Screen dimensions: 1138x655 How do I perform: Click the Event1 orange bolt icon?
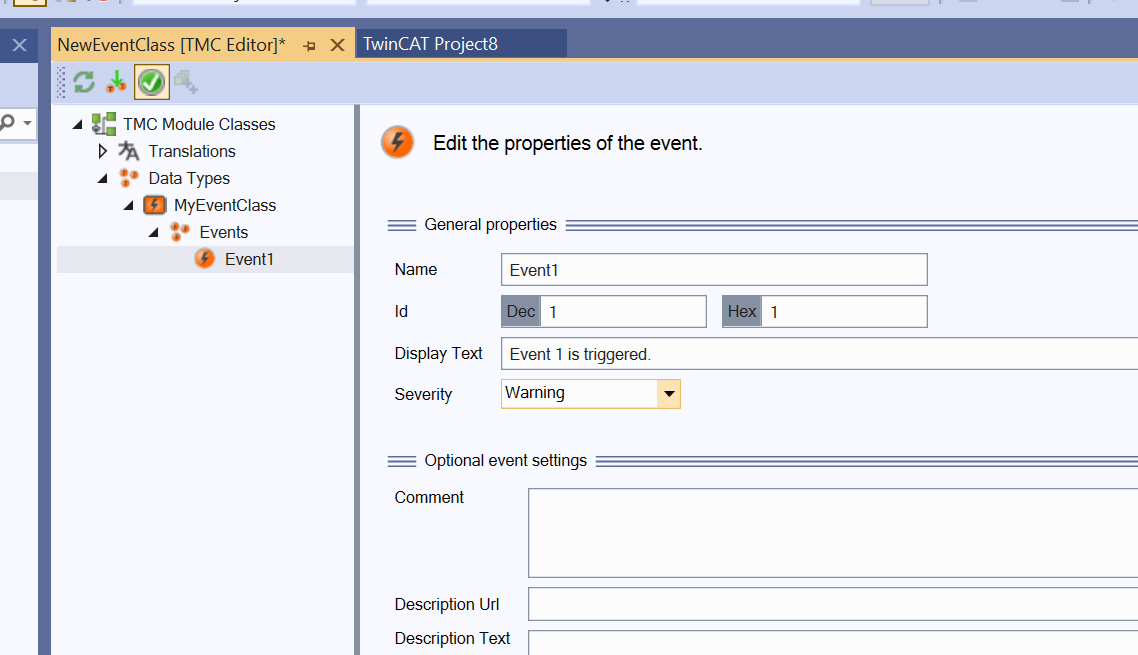(205, 259)
